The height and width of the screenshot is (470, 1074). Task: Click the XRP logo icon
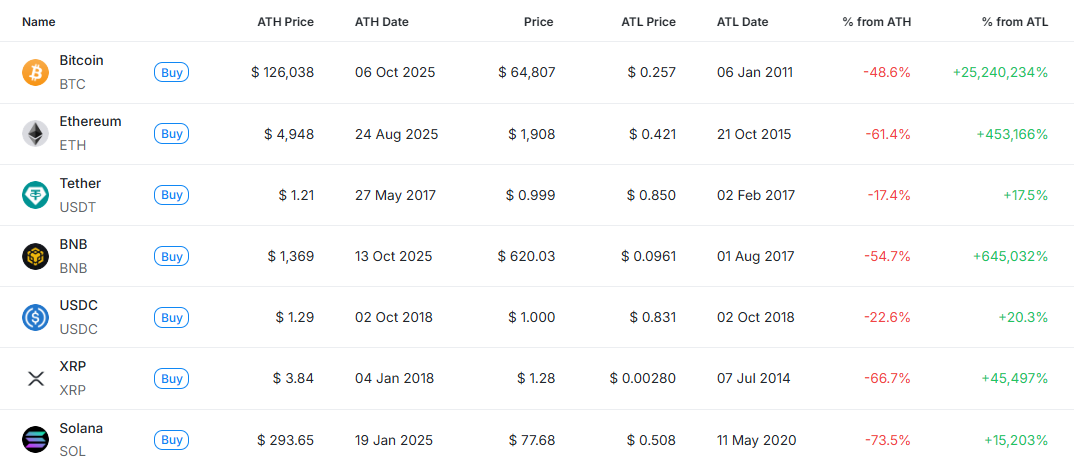35,379
